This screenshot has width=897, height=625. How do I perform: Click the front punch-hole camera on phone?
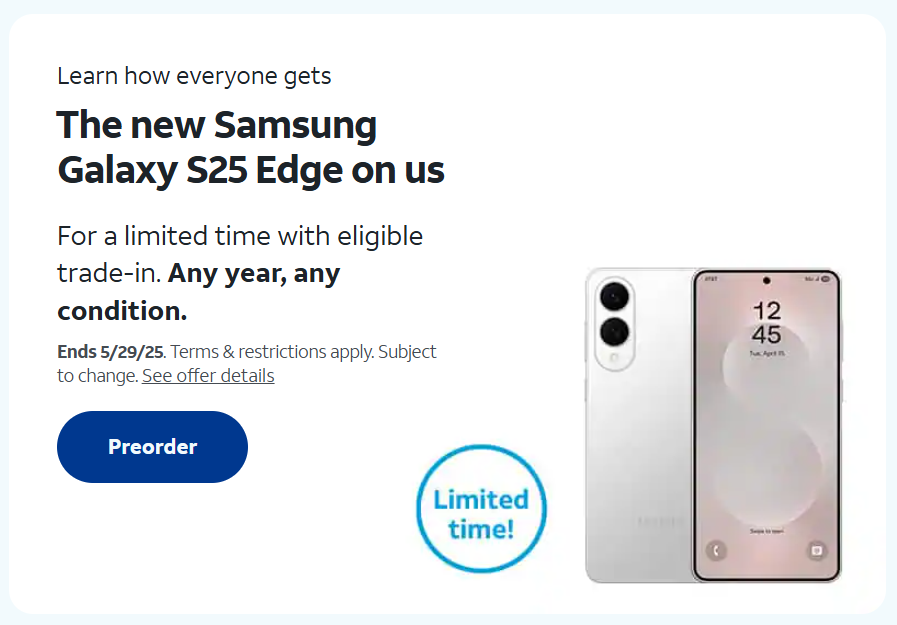(x=766, y=280)
